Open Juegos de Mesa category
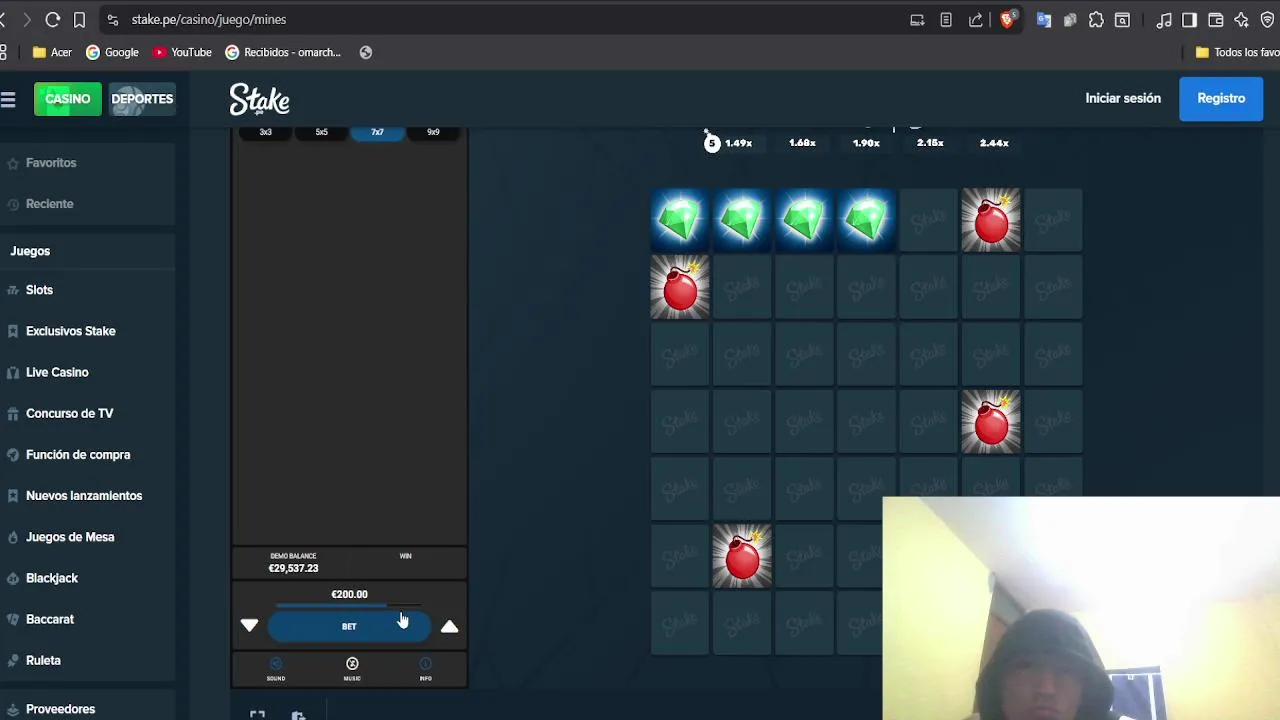This screenshot has height=720, width=1280. [70, 537]
